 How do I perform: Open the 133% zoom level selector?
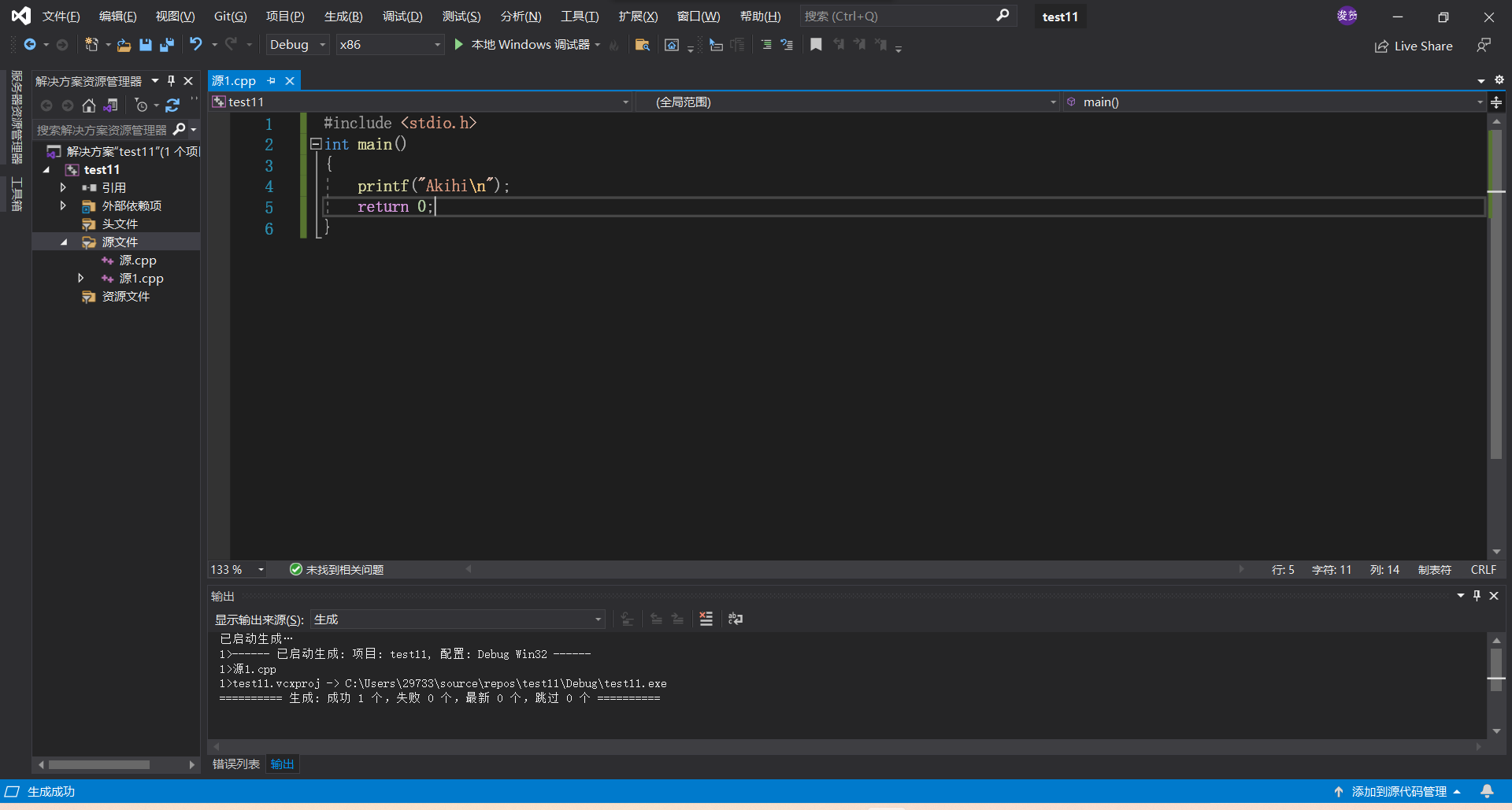[x=235, y=569]
